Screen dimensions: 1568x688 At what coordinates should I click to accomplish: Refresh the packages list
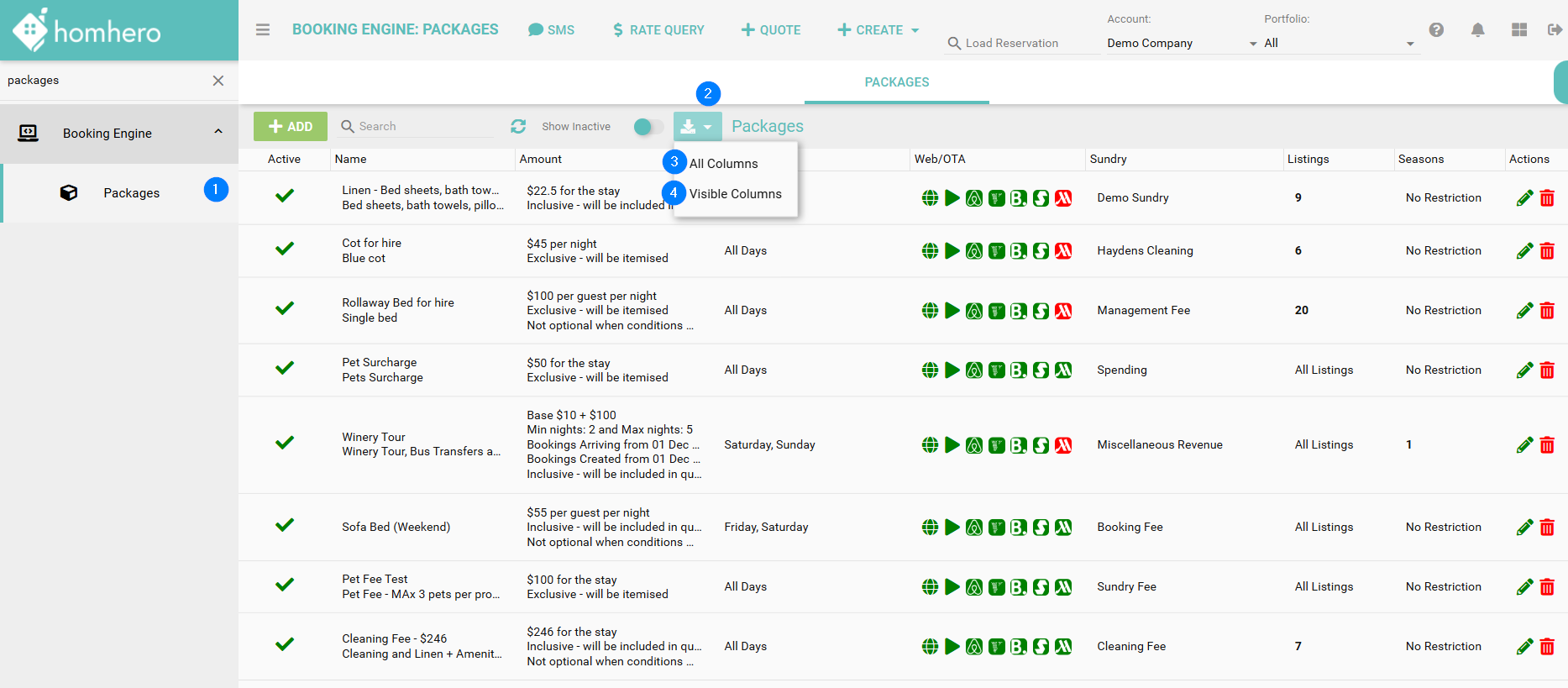518,126
